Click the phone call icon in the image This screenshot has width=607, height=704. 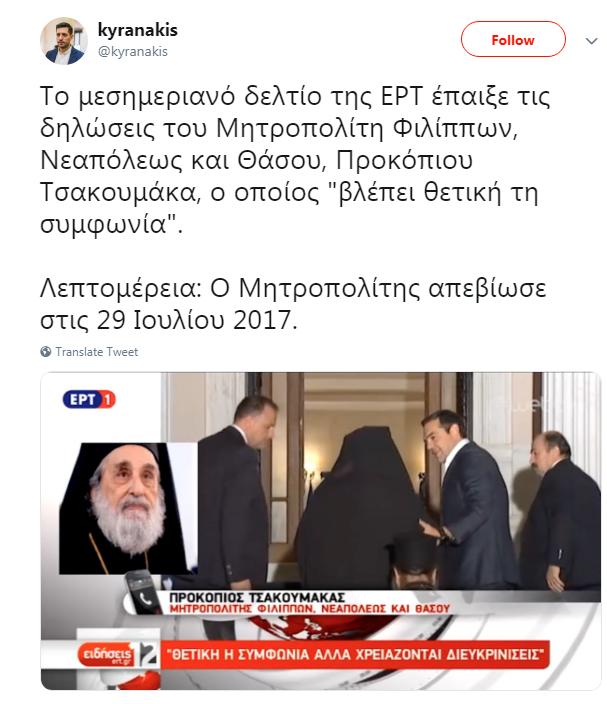point(143,593)
